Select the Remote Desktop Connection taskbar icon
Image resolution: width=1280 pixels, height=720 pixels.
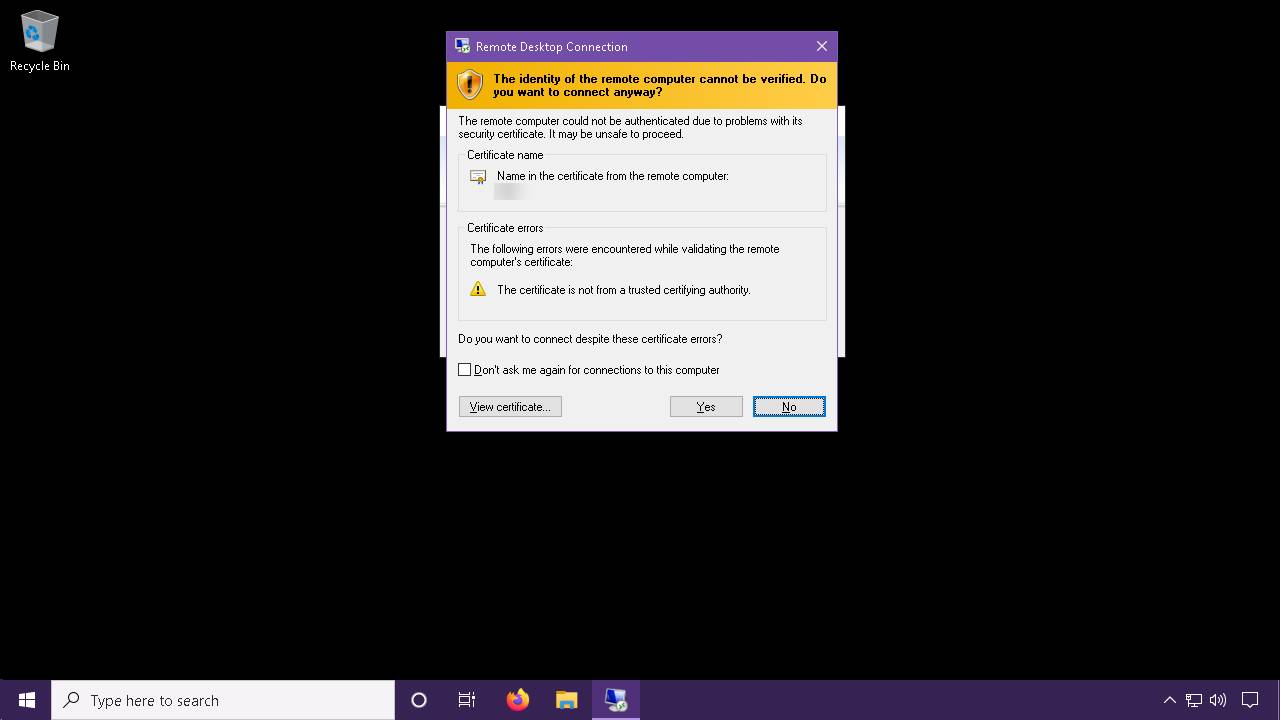click(615, 700)
